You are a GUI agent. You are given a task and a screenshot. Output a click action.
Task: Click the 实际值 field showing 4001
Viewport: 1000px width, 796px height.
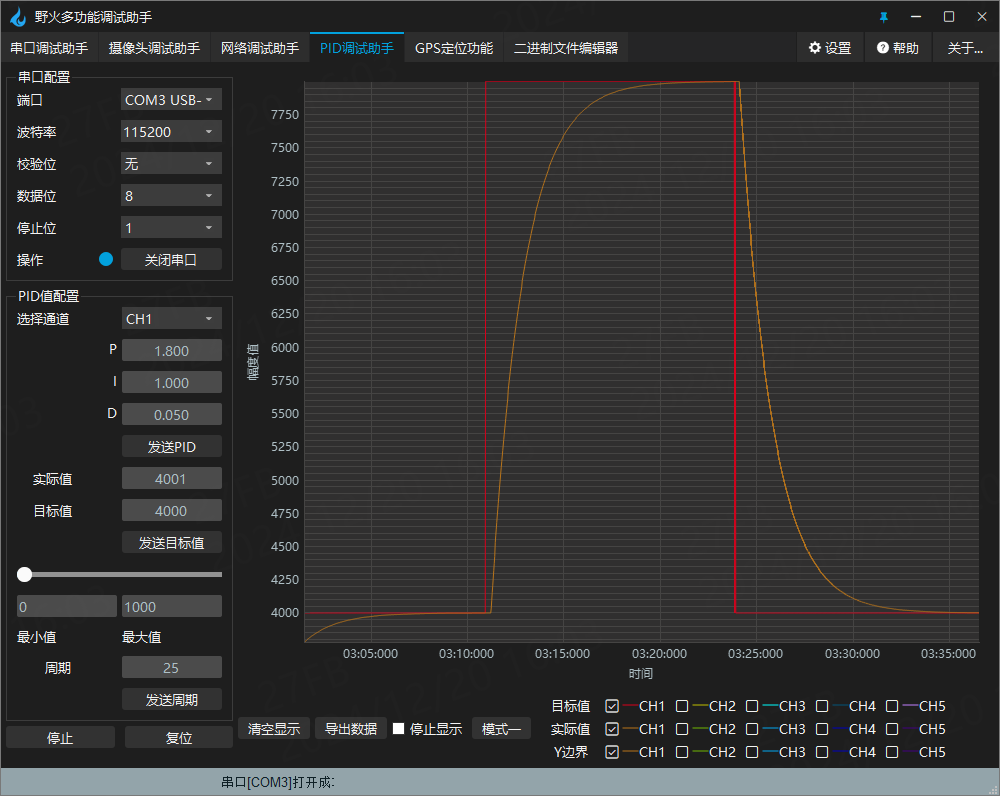(172, 478)
